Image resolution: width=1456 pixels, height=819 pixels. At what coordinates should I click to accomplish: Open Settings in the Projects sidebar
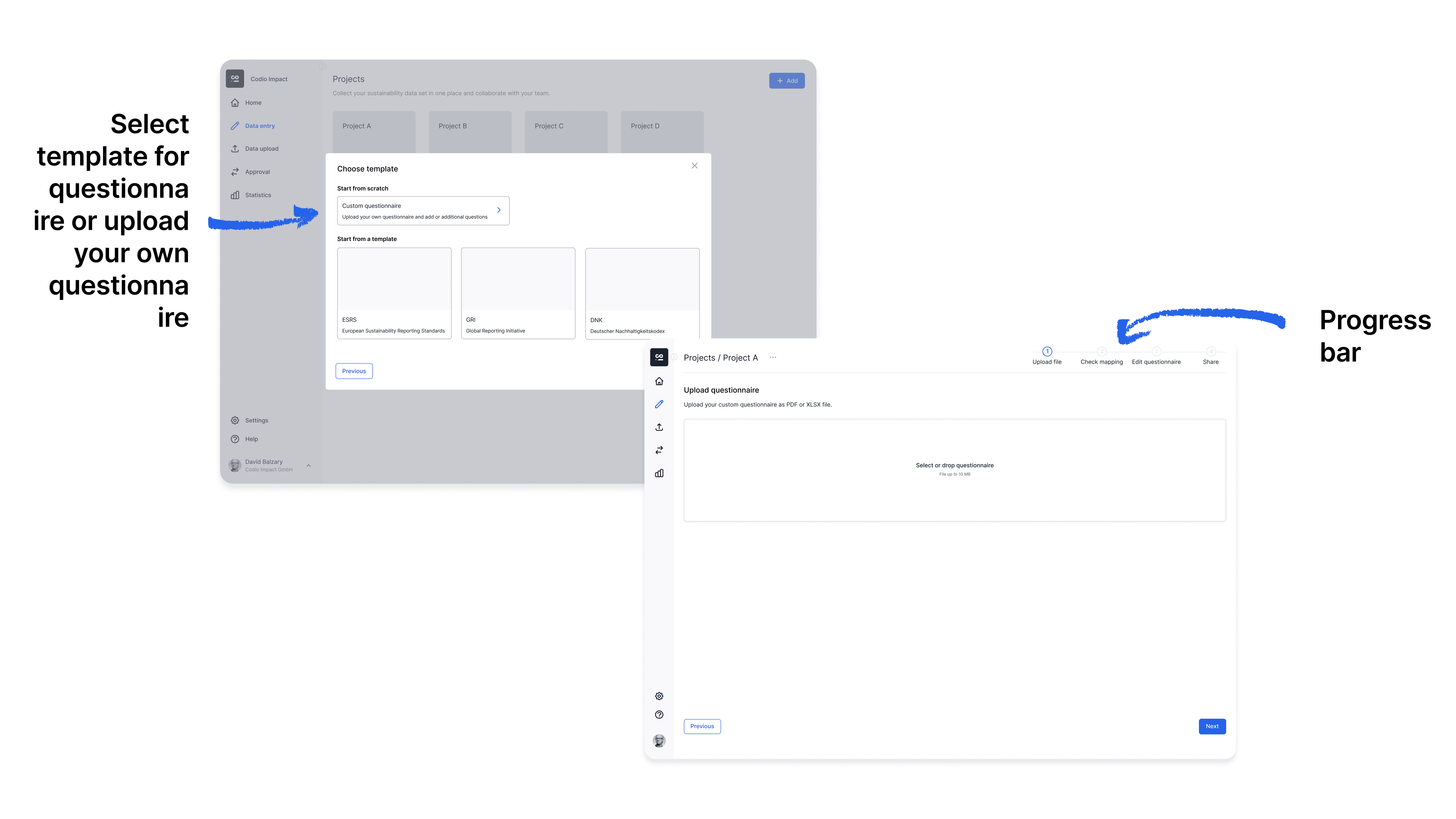pyautogui.click(x=249, y=420)
